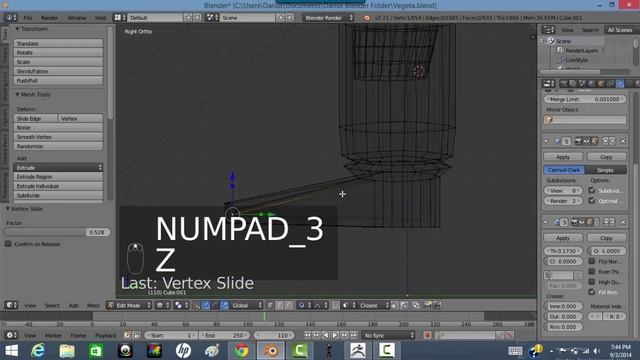Open the Render menu

[x=49, y=18]
